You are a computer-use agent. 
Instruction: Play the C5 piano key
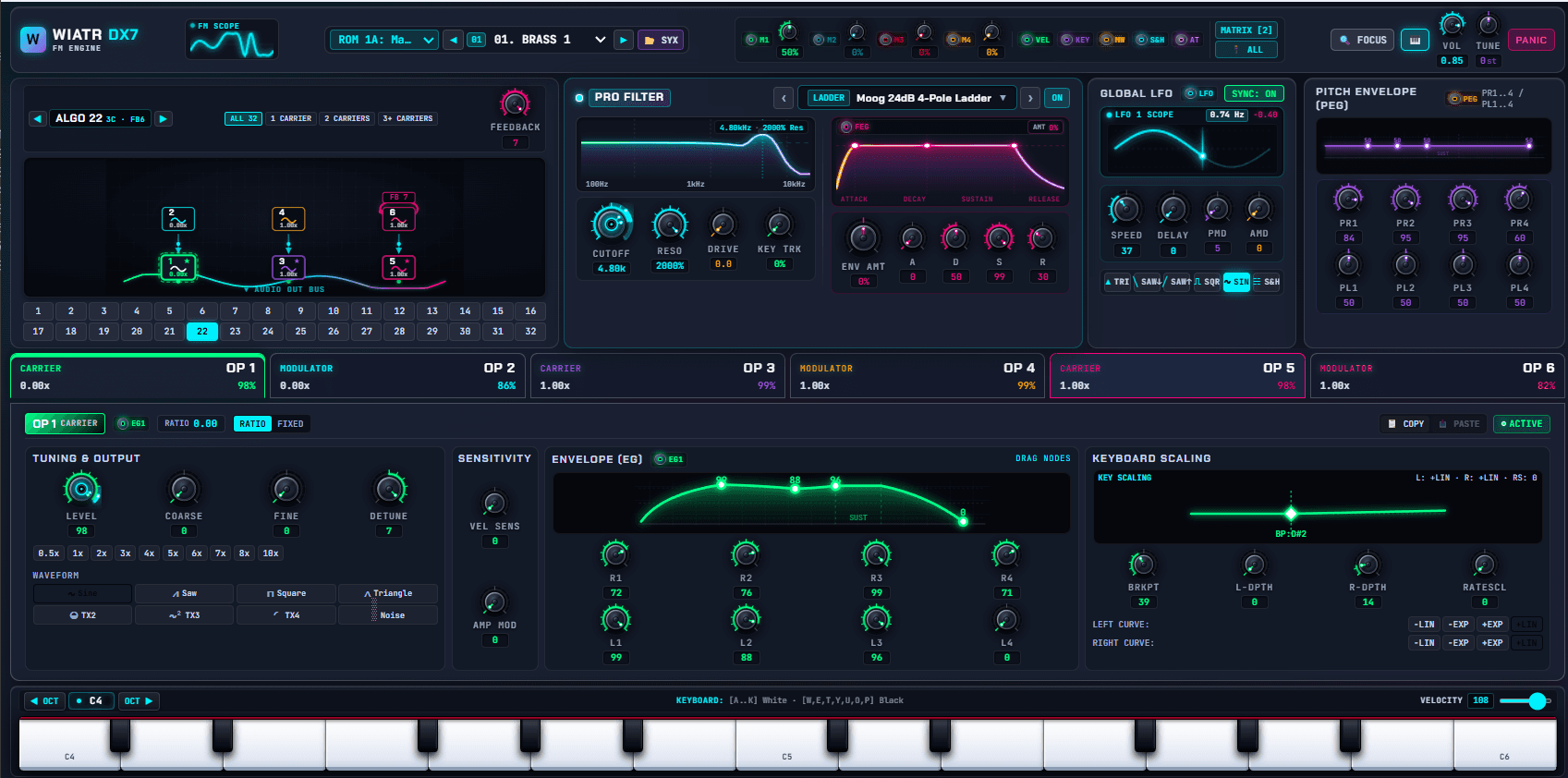(x=786, y=744)
